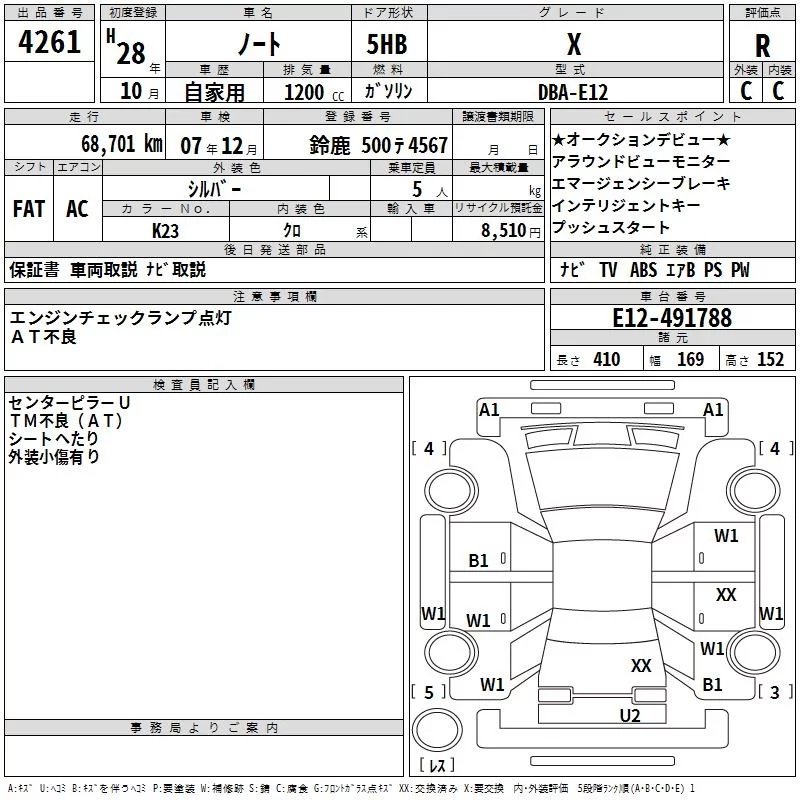Click the fuel type ガソリン
The image size is (800, 800).
click(388, 91)
